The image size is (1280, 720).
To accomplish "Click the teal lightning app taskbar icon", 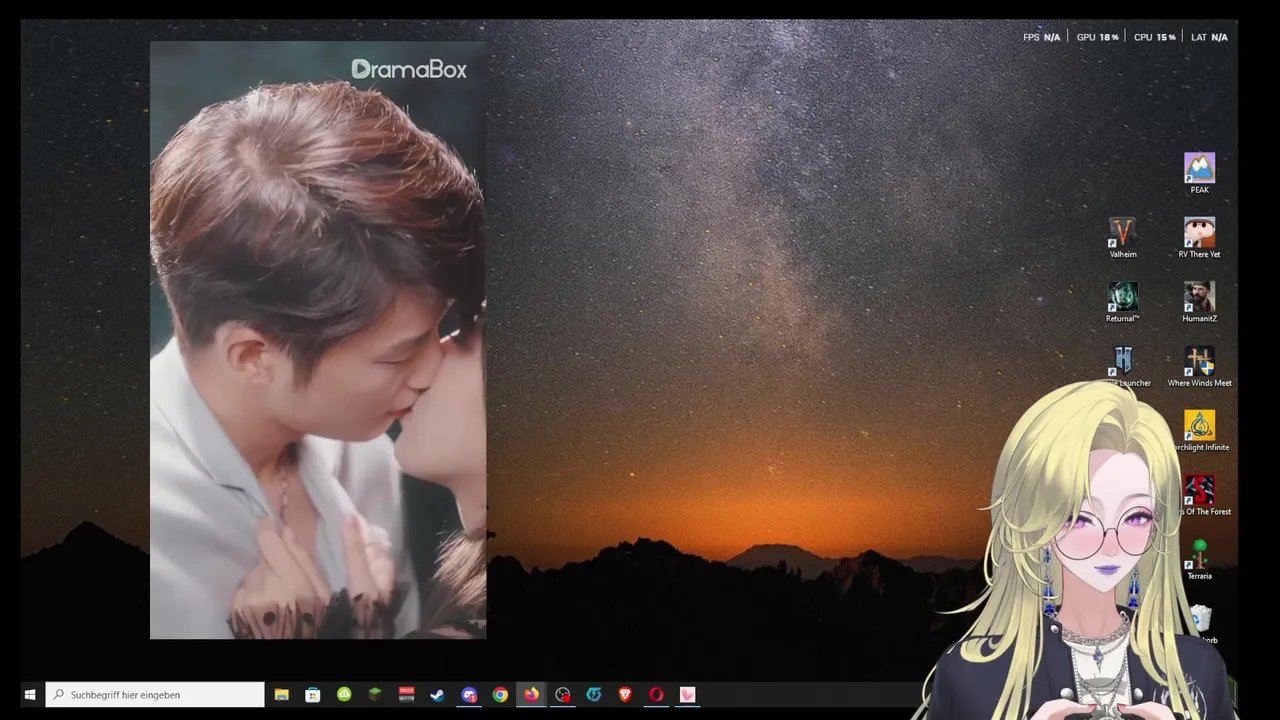I will pos(594,694).
